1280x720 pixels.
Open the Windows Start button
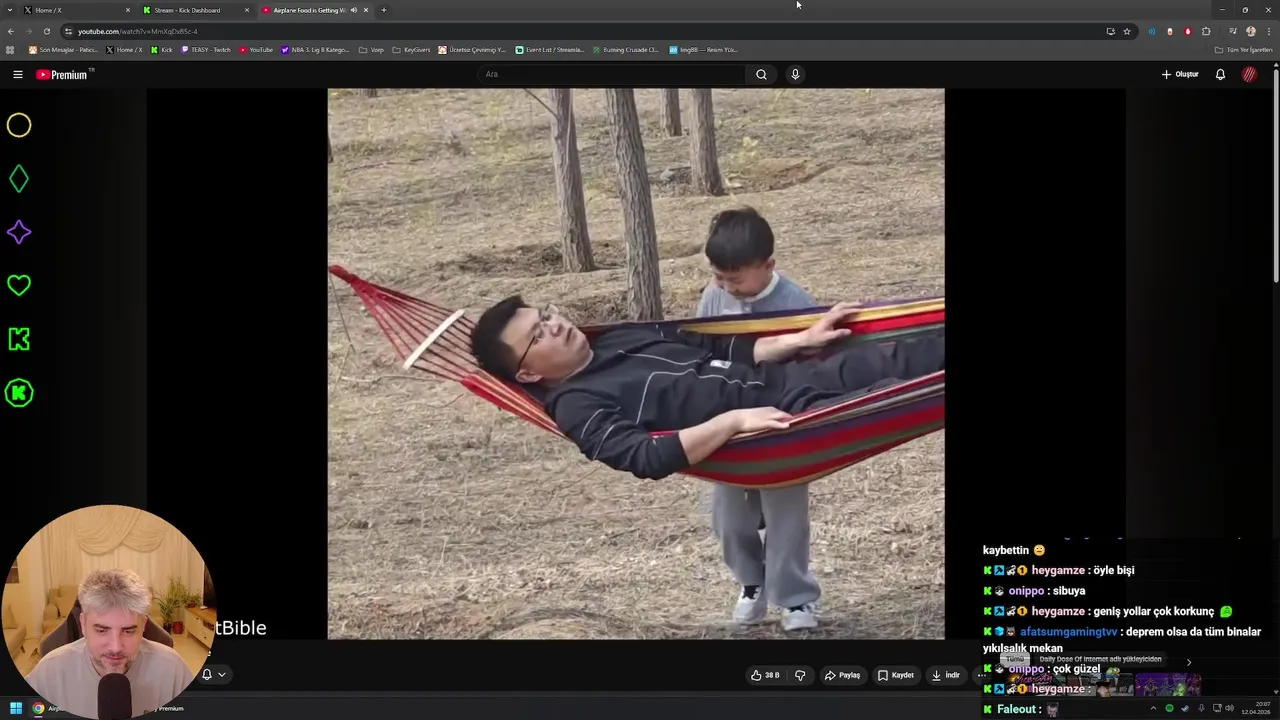pyautogui.click(x=16, y=708)
